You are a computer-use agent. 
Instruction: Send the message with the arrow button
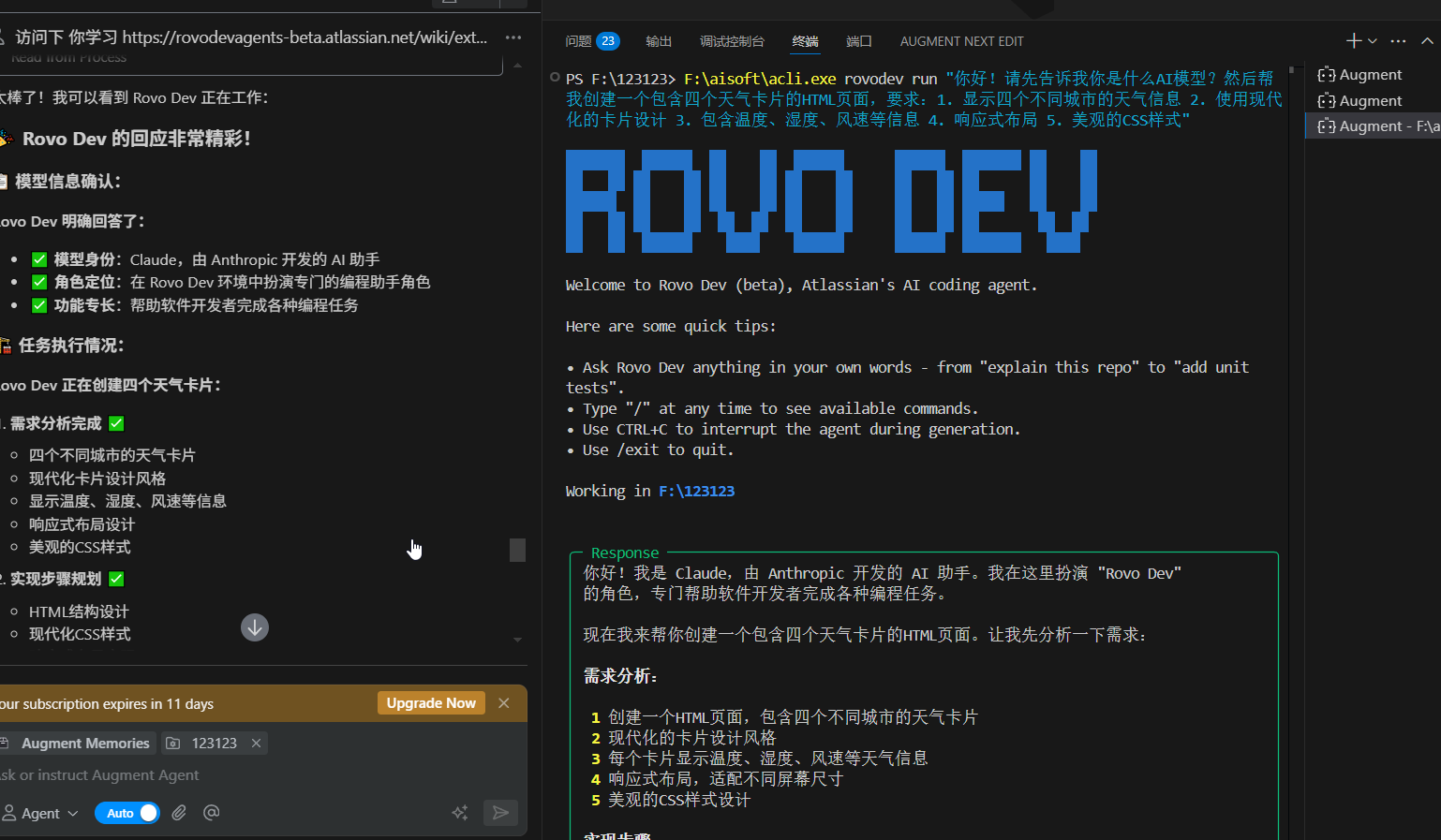pos(500,813)
